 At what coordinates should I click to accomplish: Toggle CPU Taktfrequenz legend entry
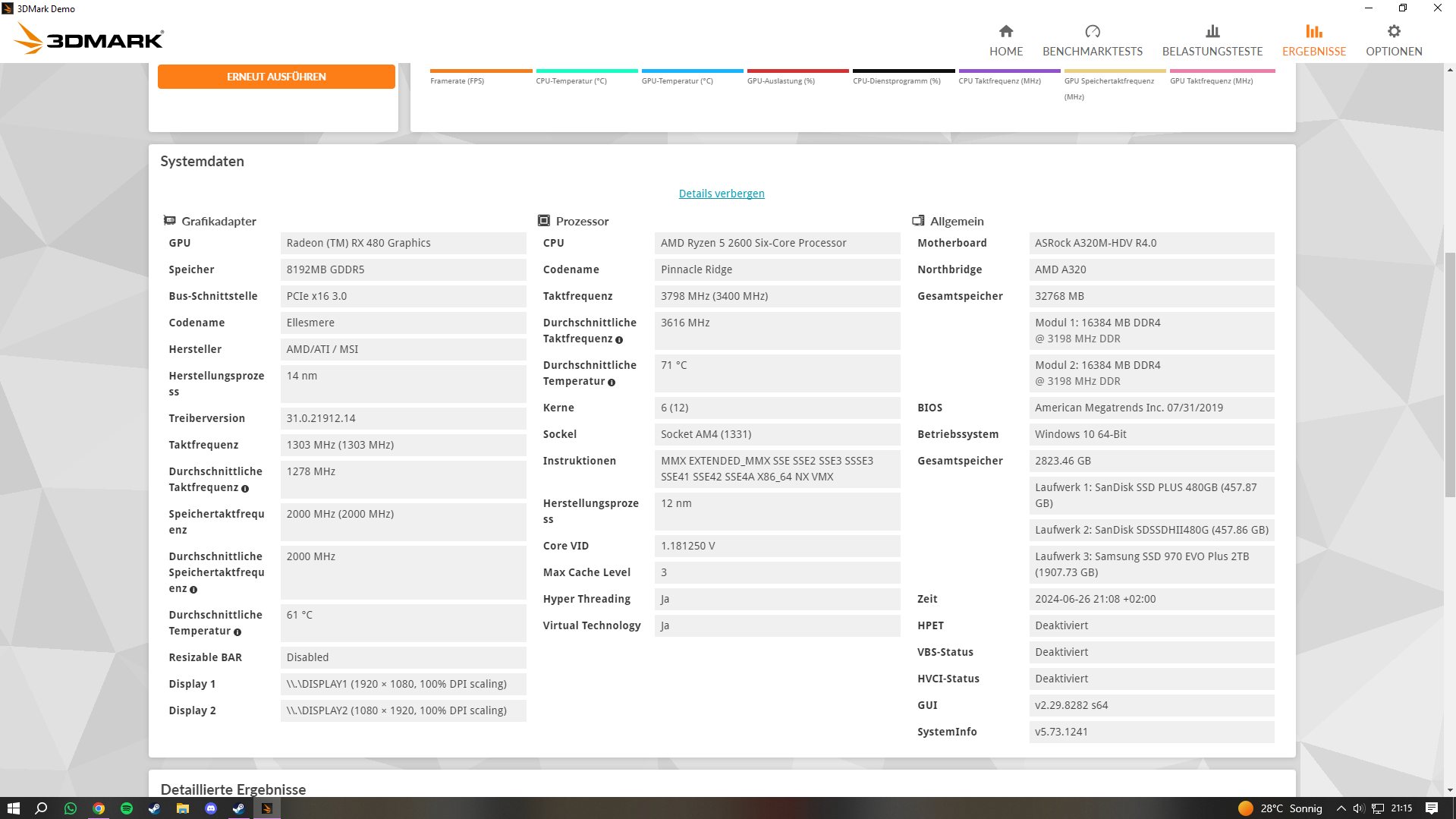coord(1009,76)
